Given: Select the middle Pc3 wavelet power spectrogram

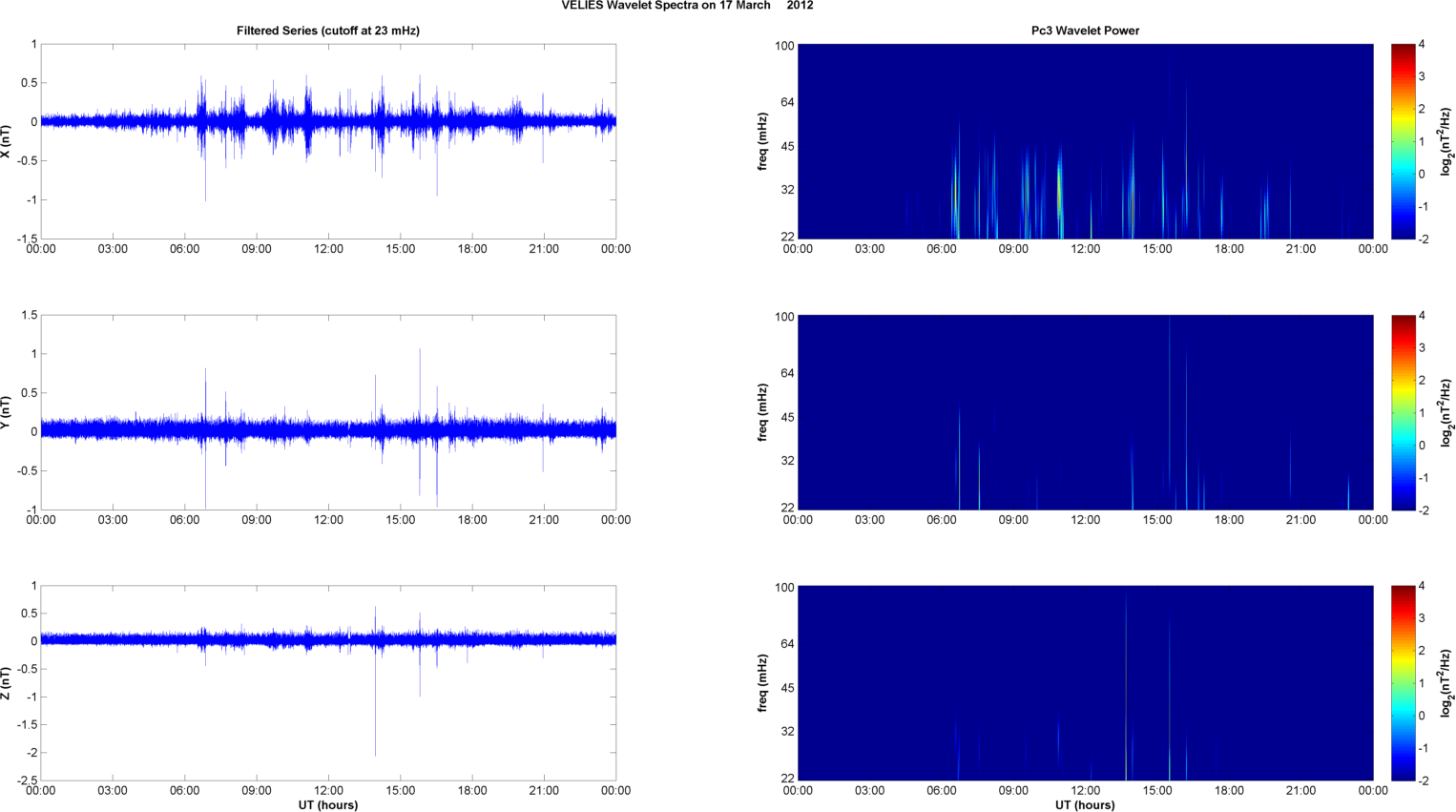Looking at the screenshot, I should [x=1085, y=412].
